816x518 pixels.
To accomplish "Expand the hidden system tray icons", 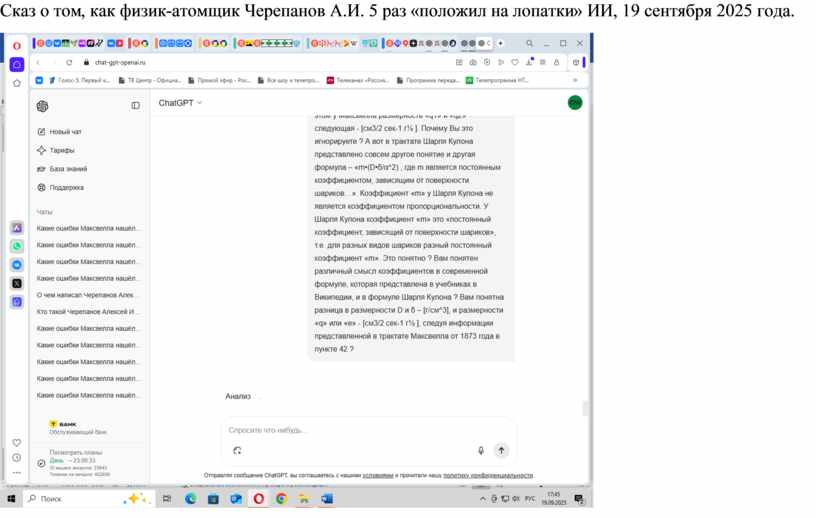I will click(482, 499).
